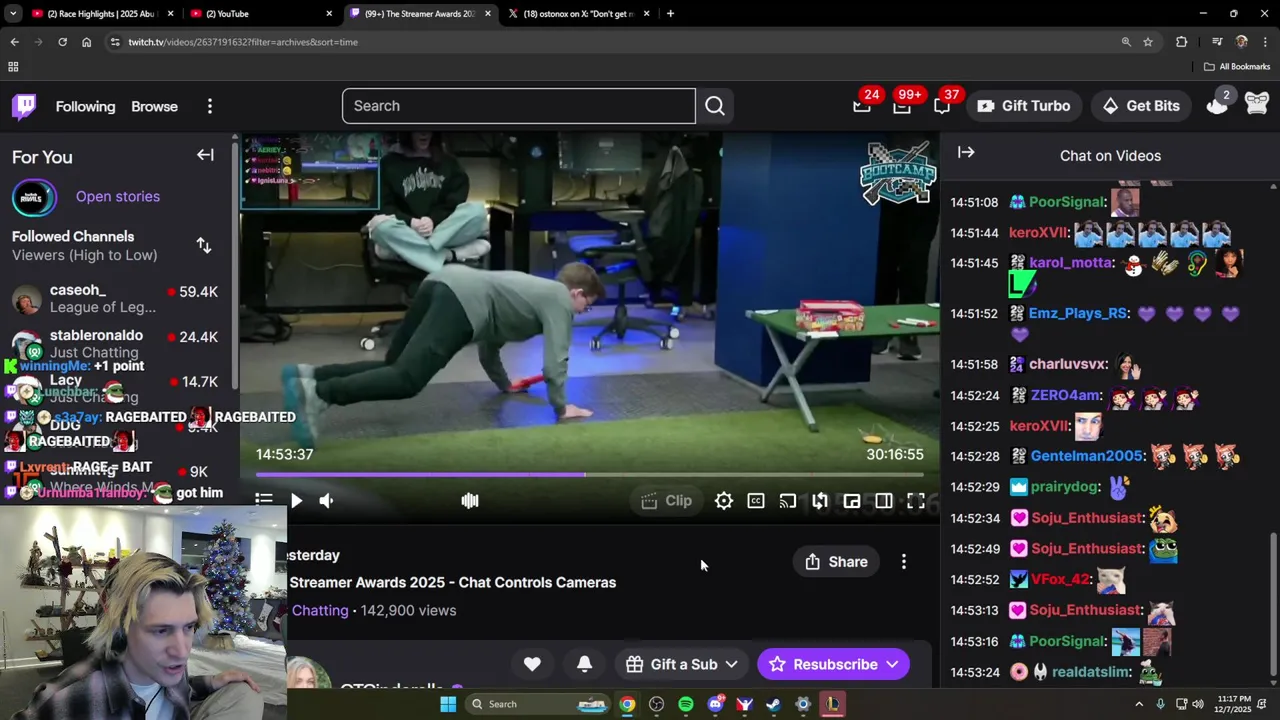
Task: Click prairydog username in chat
Action: click(1065, 487)
